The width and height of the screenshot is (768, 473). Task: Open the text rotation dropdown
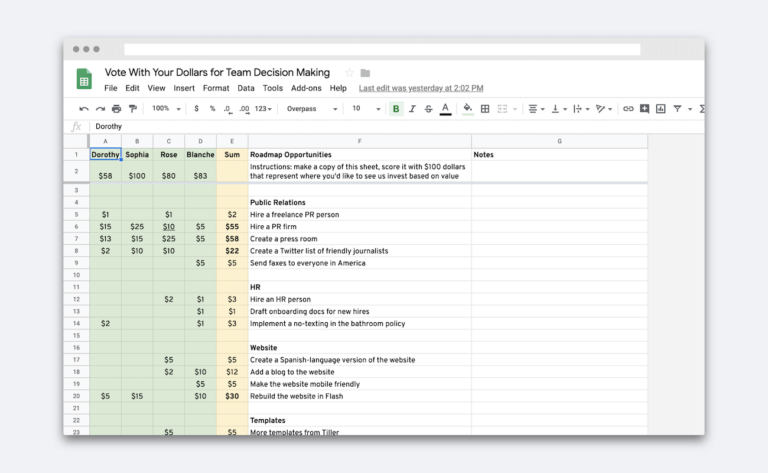pos(603,109)
